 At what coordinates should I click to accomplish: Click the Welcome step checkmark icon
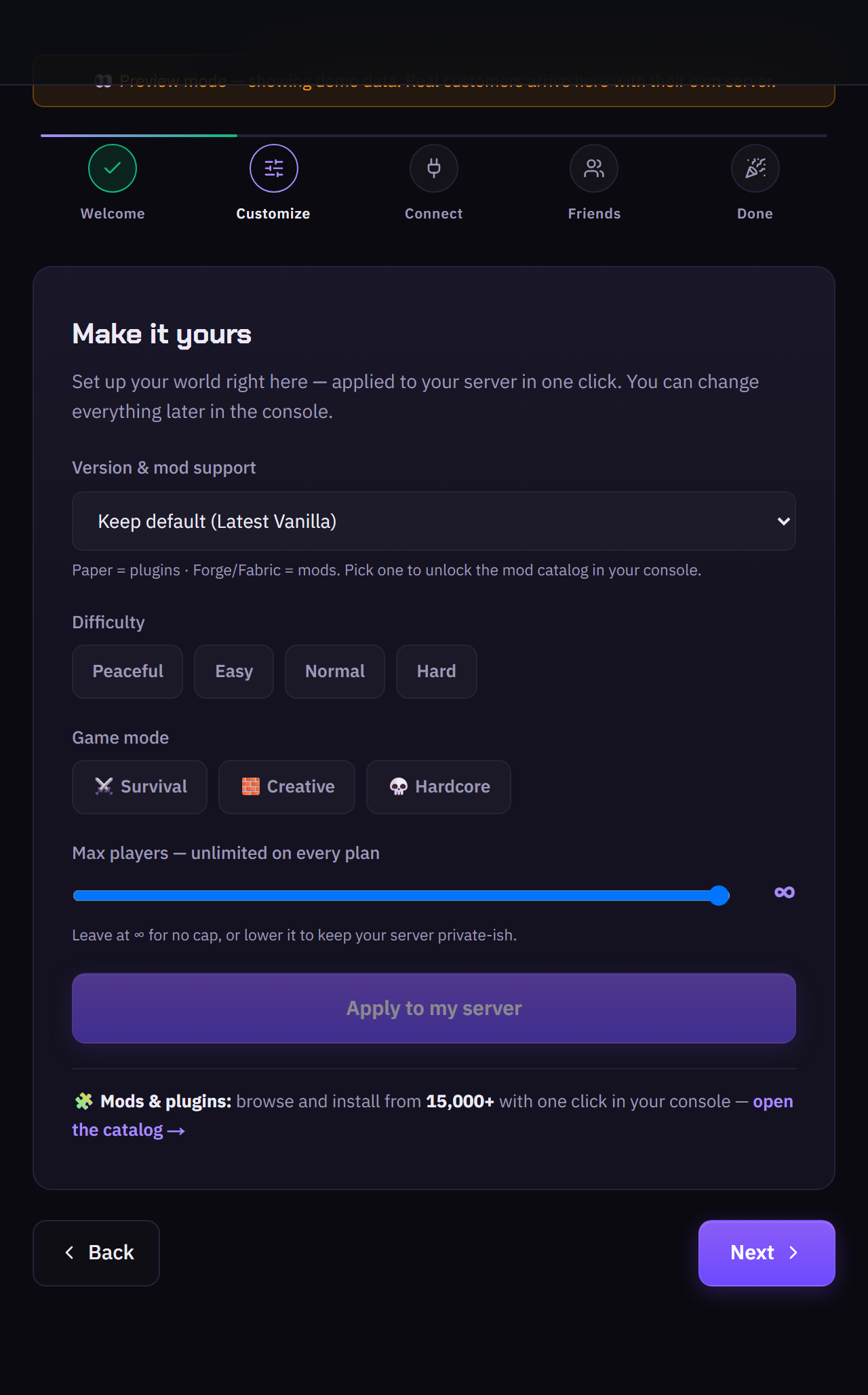pyautogui.click(x=113, y=168)
